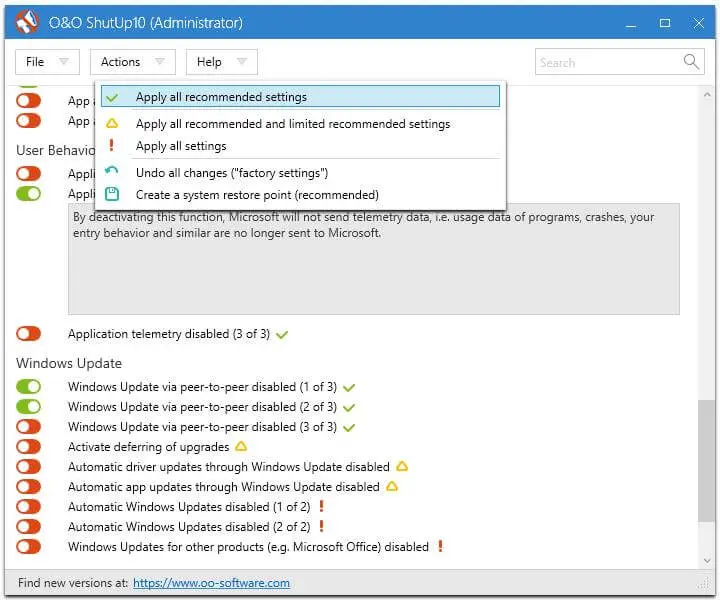Select Apply all recommended and limited recommended settings
Screen dimensions: 720x600
coord(300,123)
